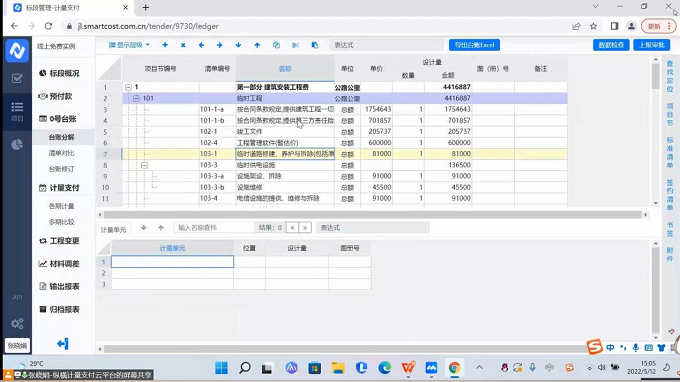This screenshot has width=680, height=382.
Task: Click previous result « button
Action: (292, 228)
